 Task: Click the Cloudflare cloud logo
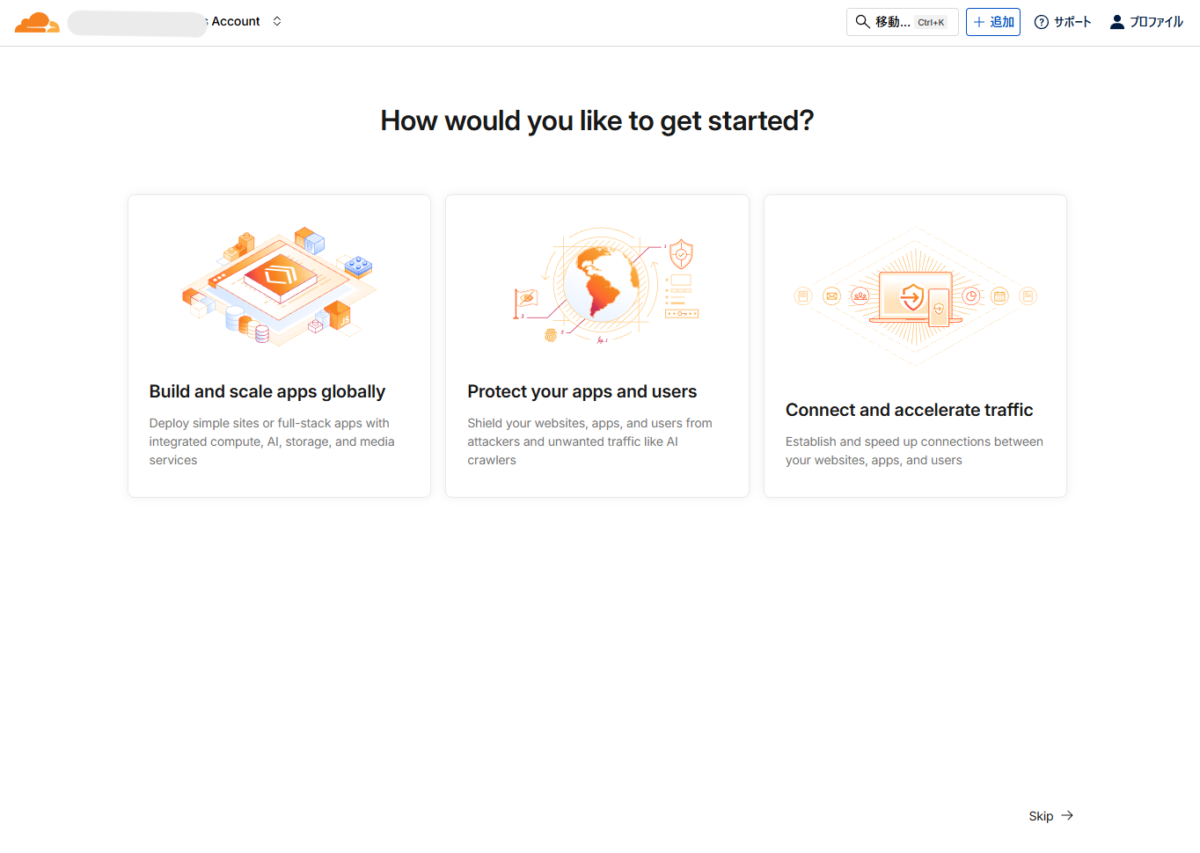coord(37,22)
